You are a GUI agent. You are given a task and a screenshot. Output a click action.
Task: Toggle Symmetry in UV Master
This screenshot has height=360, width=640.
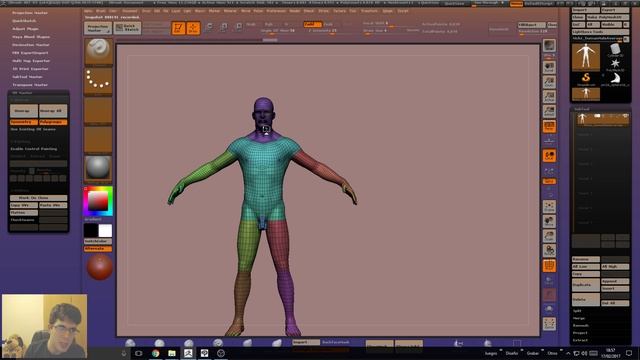click(x=24, y=122)
